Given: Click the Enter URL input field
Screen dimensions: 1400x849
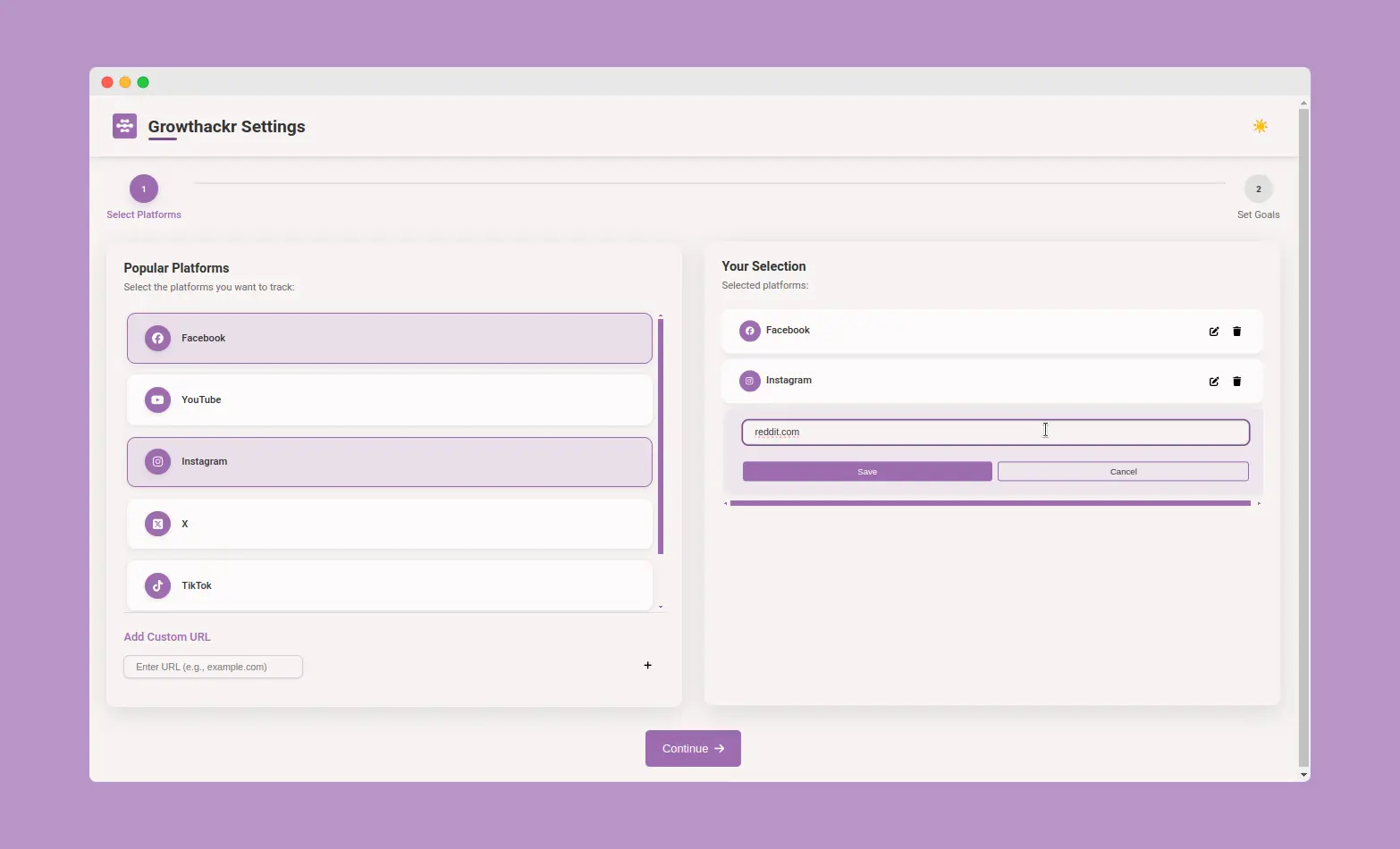Looking at the screenshot, I should [213, 666].
